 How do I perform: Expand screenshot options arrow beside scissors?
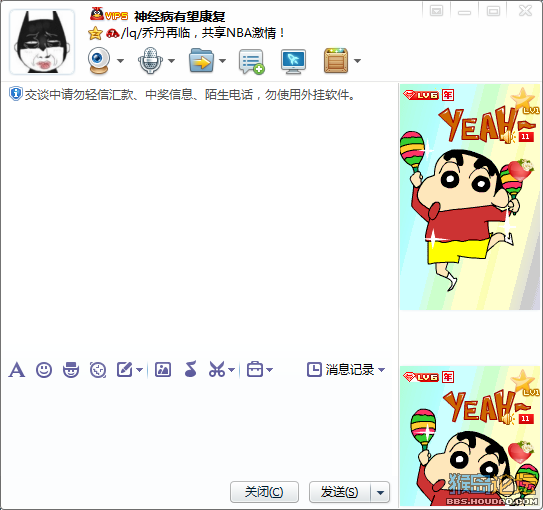coord(232,370)
